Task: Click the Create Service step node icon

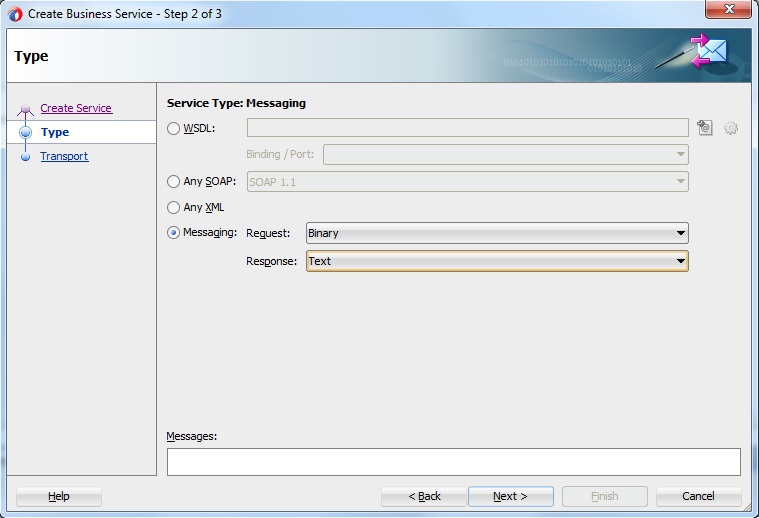Action: (25, 110)
